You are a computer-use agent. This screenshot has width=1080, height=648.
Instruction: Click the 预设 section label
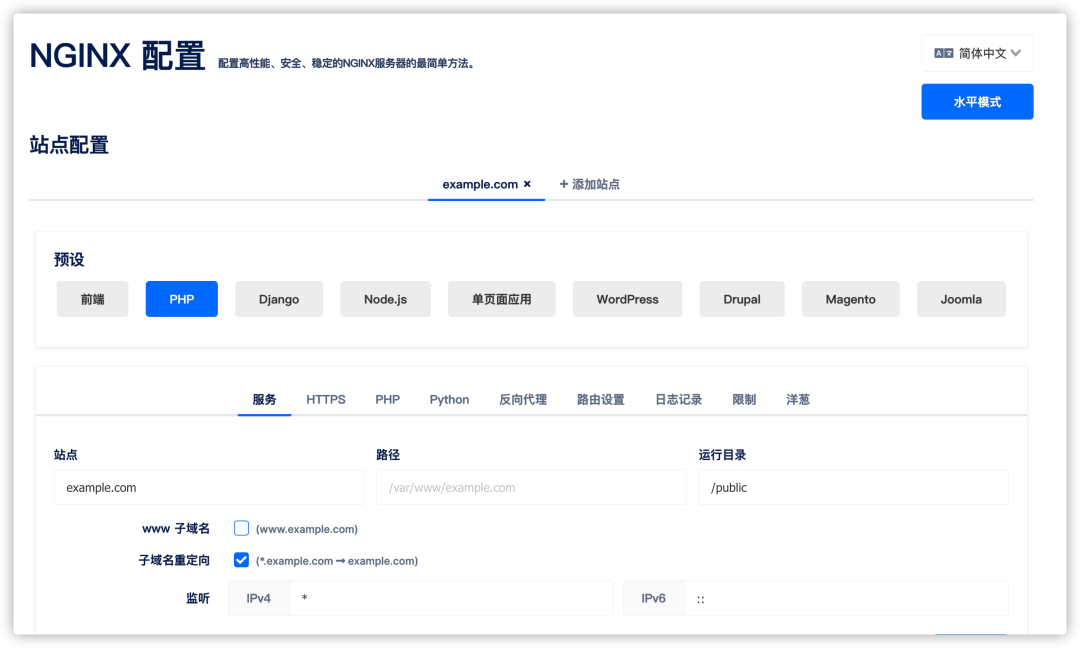coord(69,260)
